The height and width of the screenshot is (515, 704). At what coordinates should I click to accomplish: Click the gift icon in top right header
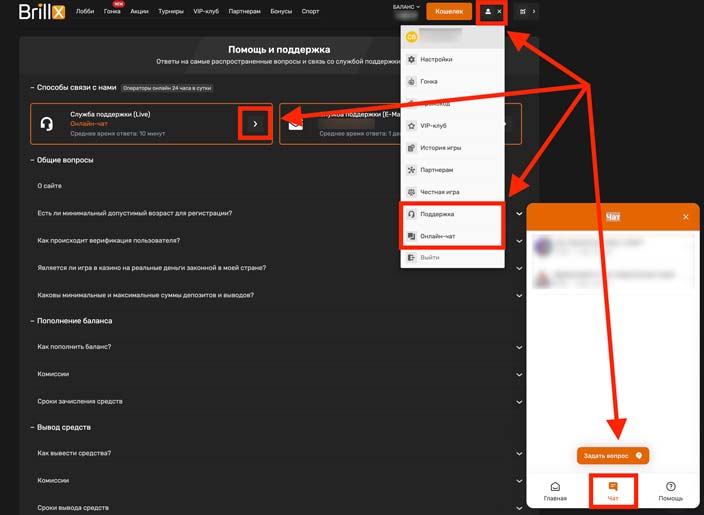[523, 12]
